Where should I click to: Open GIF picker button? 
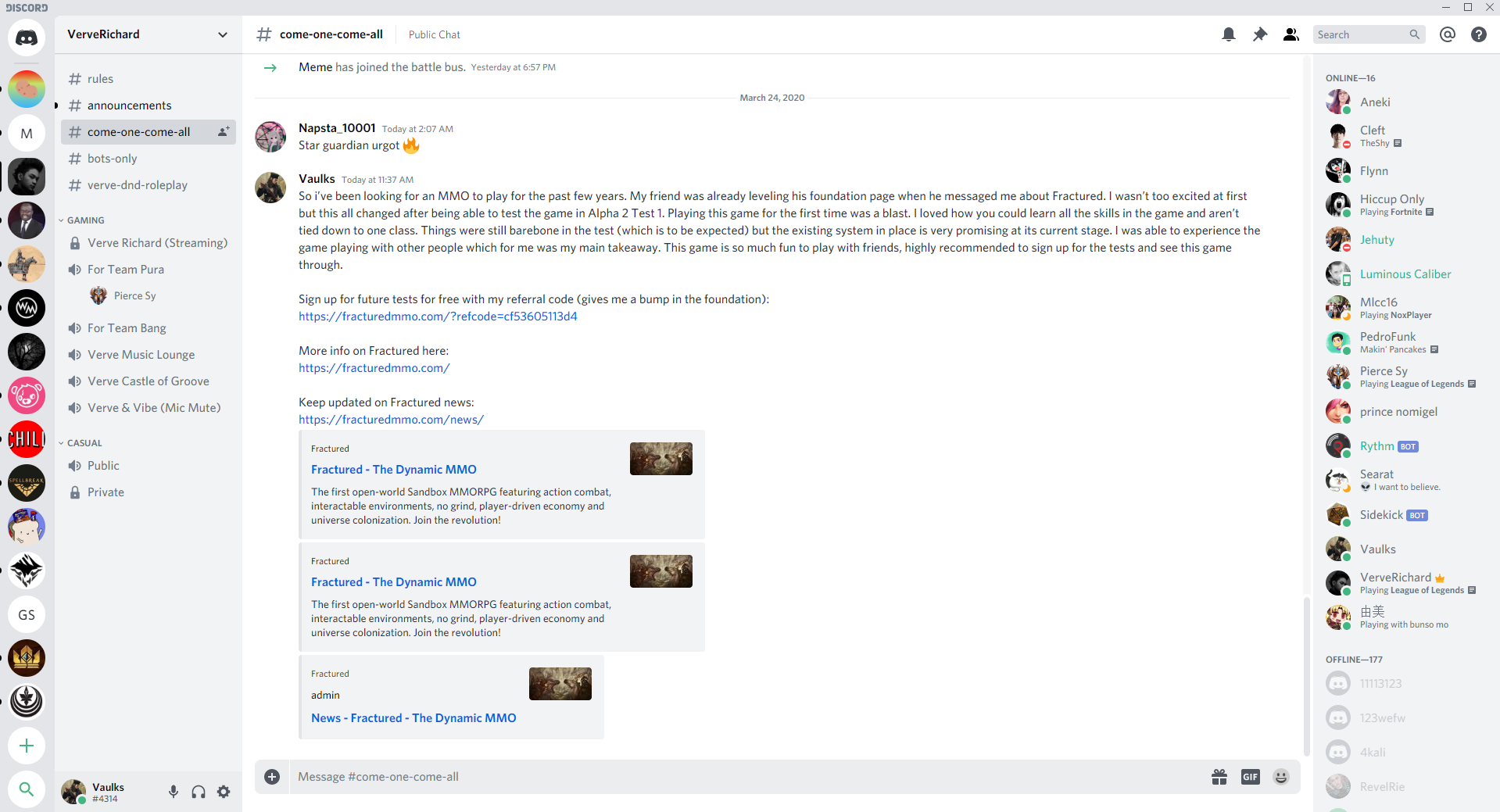coord(1251,777)
